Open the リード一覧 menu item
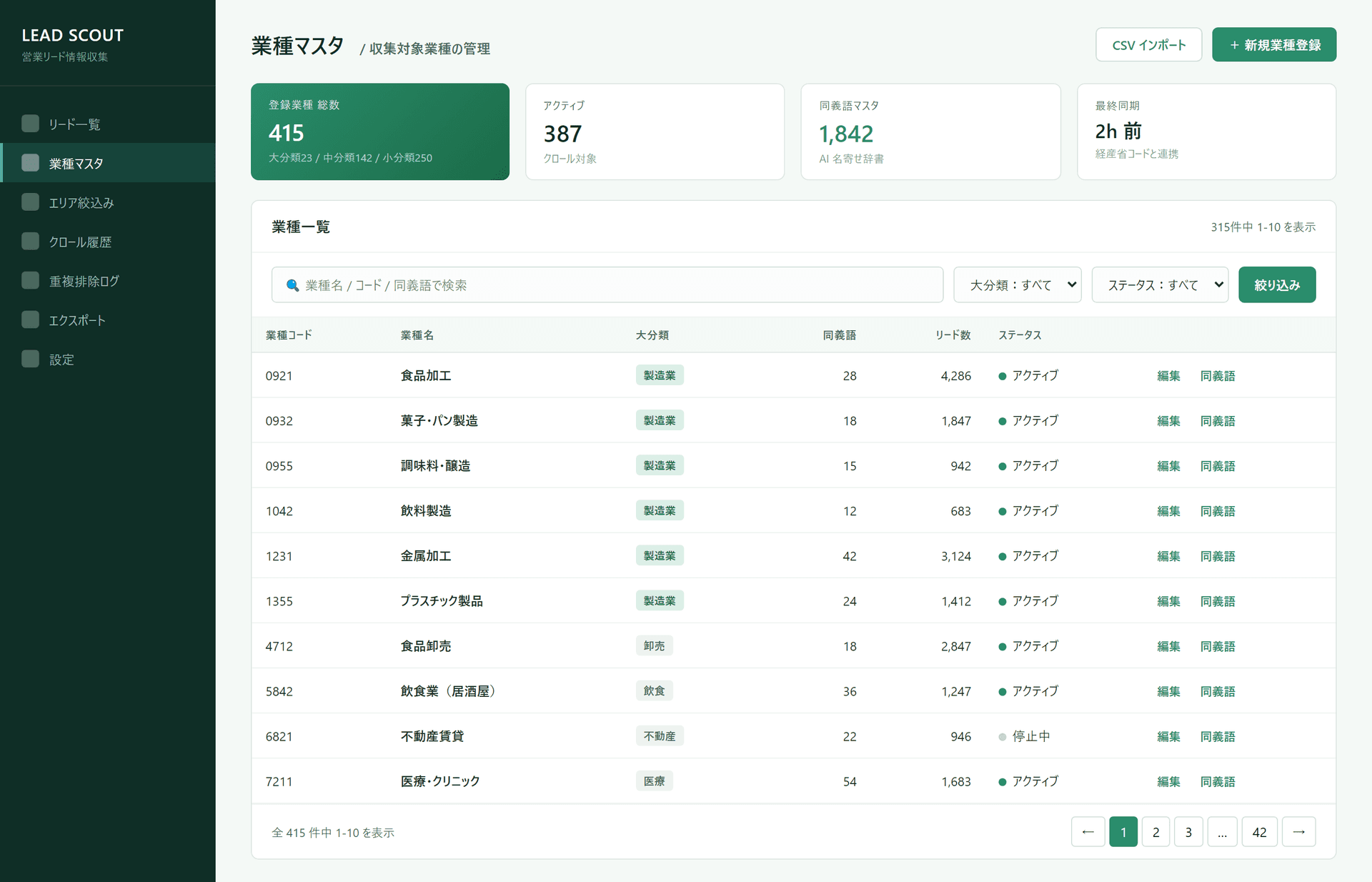 tap(108, 124)
